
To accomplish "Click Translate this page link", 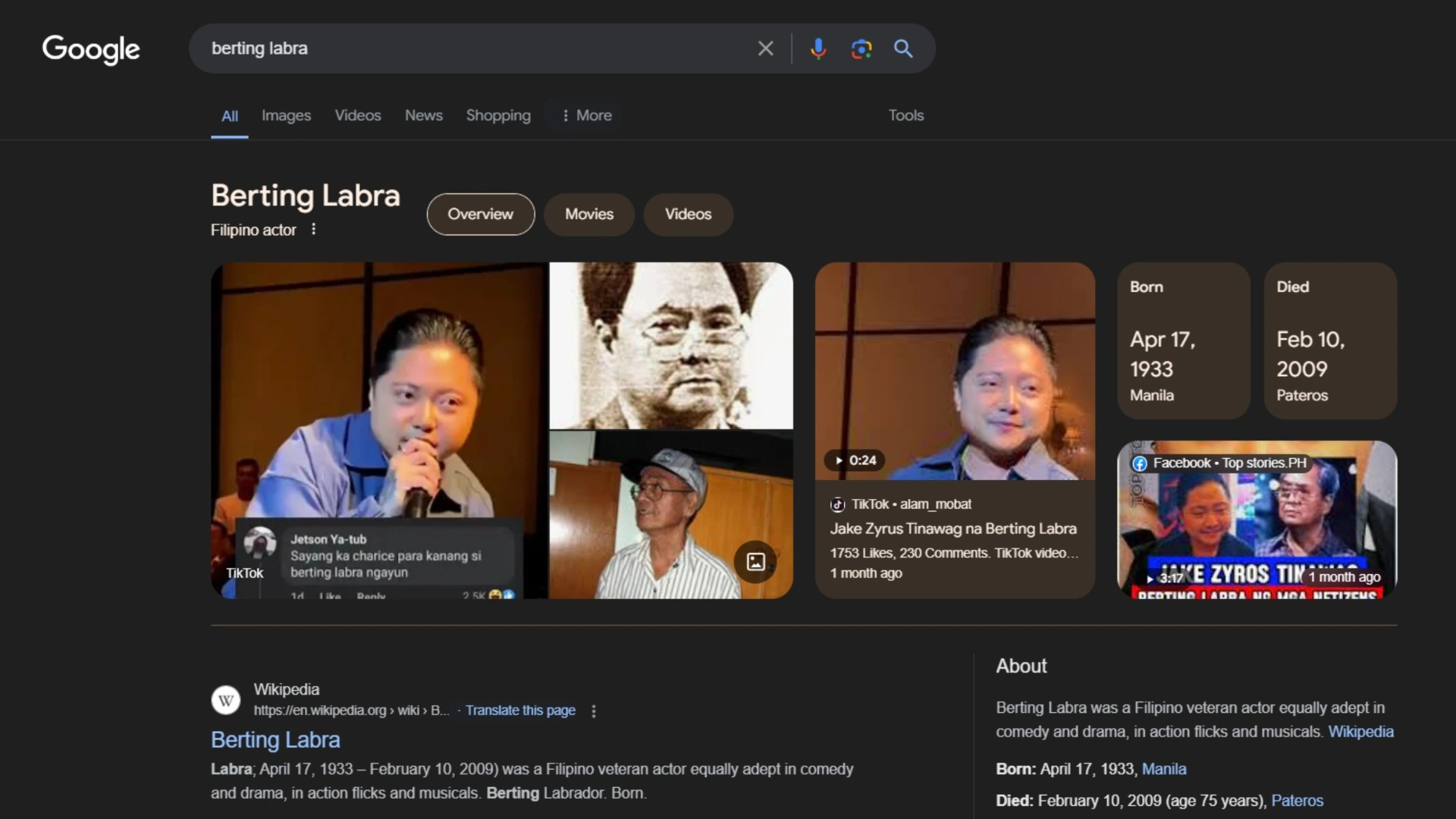I will [x=520, y=711].
